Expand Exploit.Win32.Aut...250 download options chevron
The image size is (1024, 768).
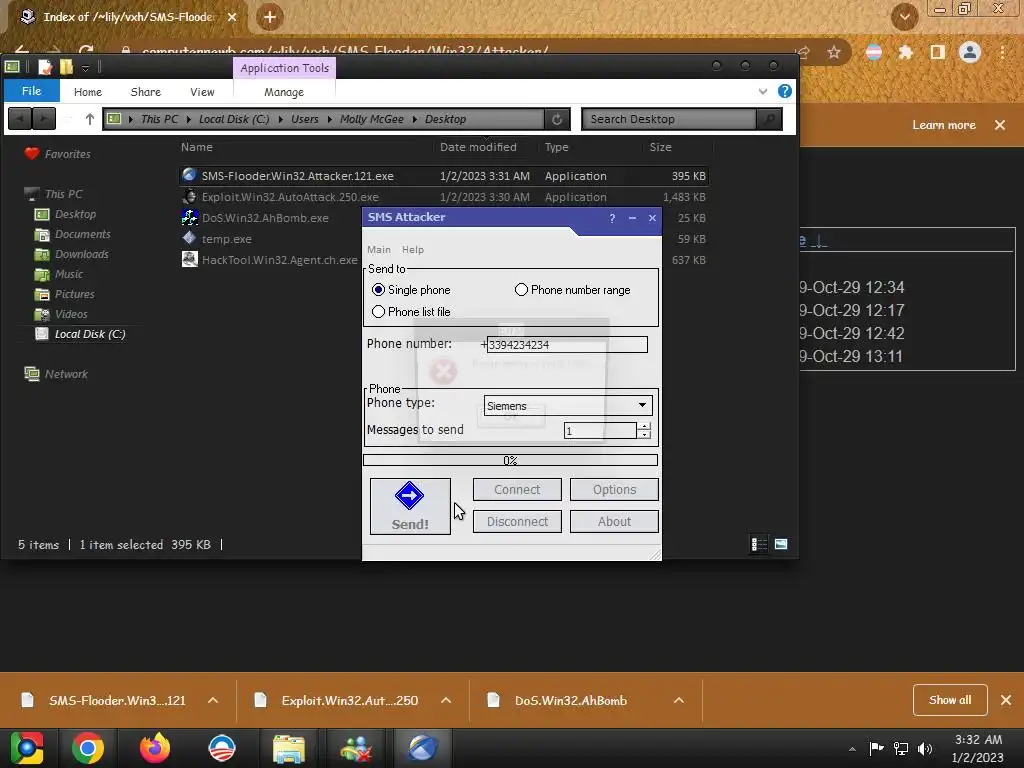pyautogui.click(x=446, y=700)
